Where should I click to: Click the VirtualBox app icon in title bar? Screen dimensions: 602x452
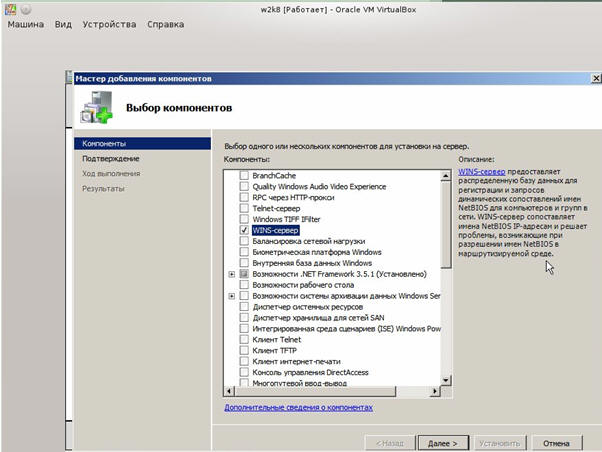coord(10,9)
